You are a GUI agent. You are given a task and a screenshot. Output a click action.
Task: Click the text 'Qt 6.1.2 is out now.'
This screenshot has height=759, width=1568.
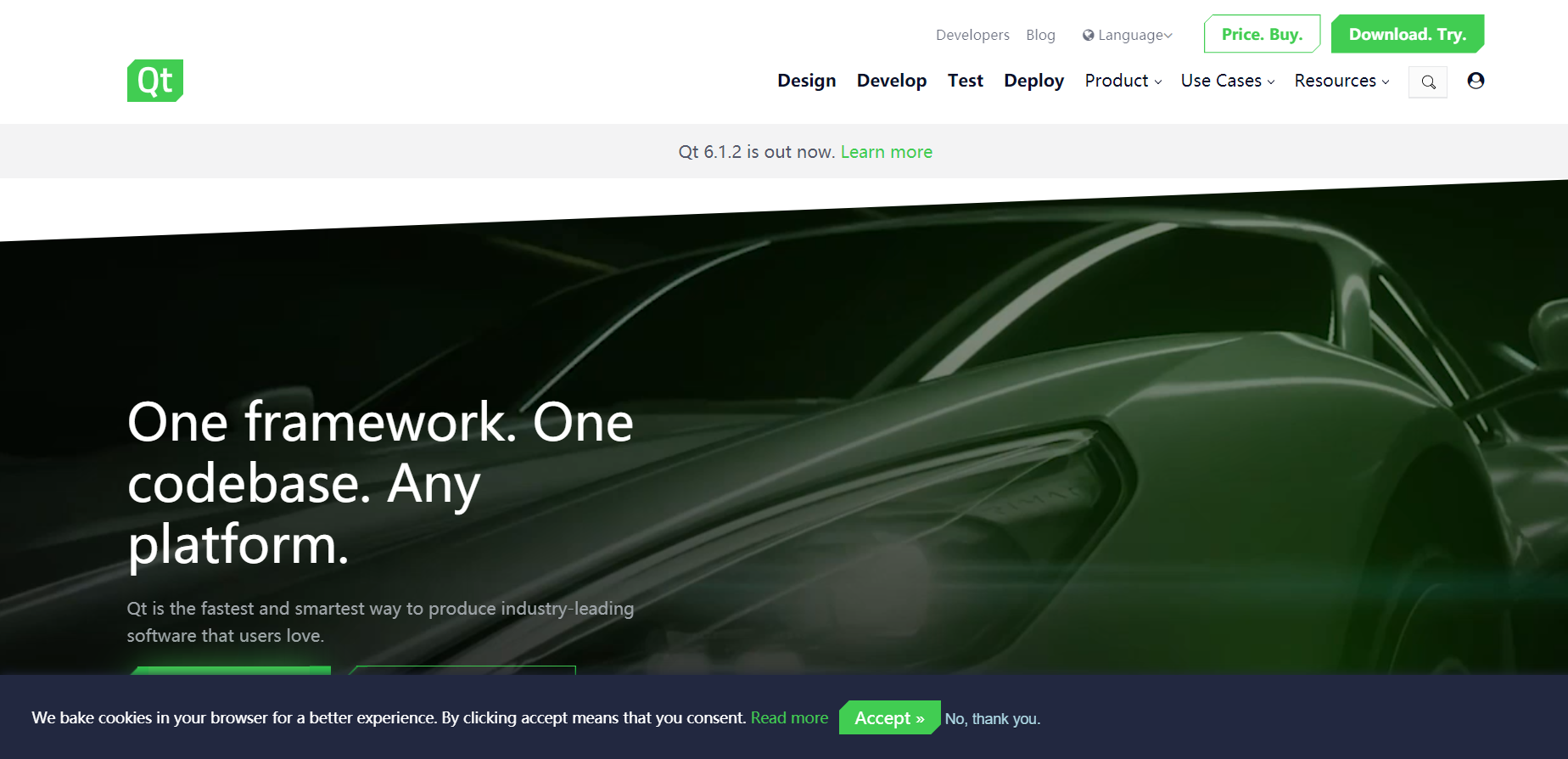click(757, 152)
